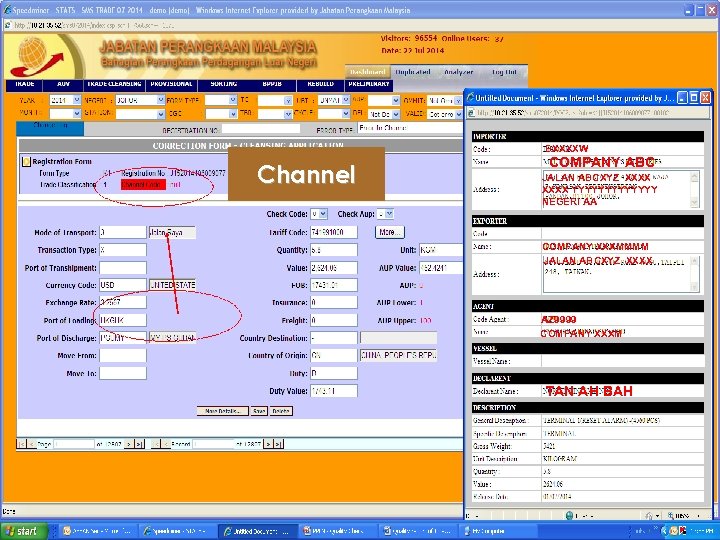This screenshot has height=540, width=720.
Task: Switch to the Duplicated tab
Action: (413, 72)
